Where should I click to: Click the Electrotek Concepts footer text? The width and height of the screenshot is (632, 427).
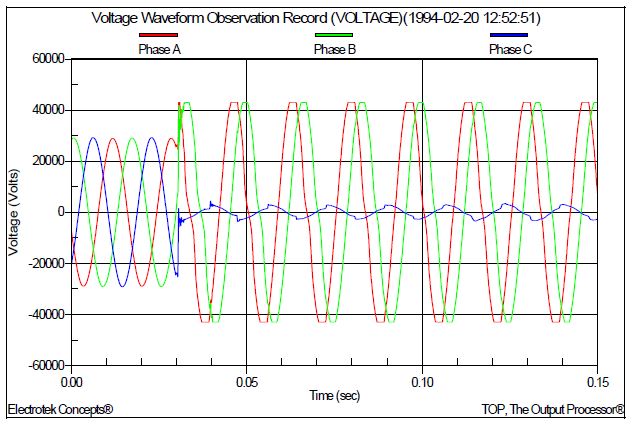point(60,410)
